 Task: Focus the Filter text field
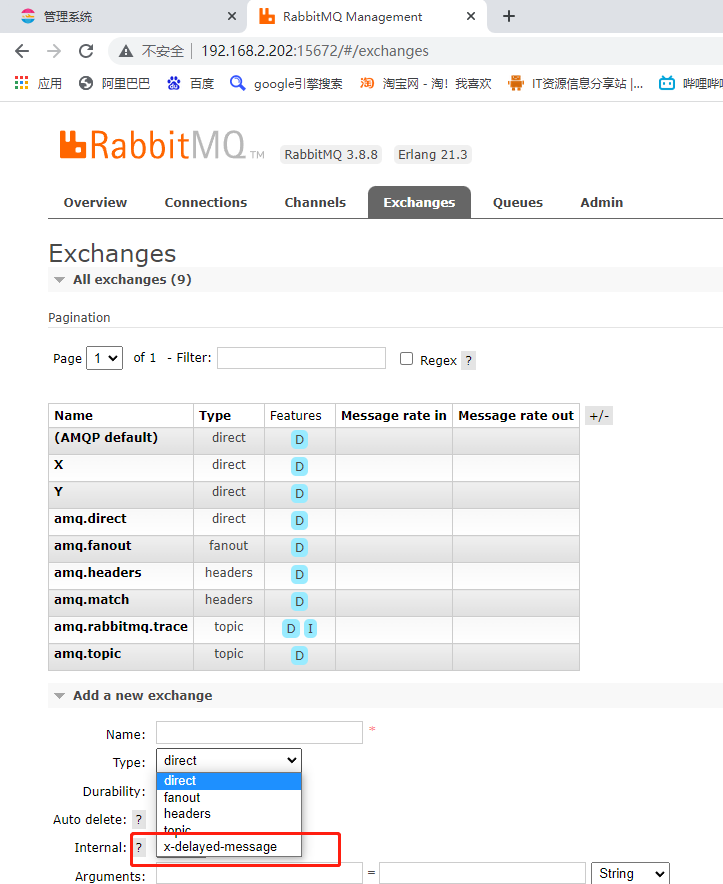coord(301,358)
